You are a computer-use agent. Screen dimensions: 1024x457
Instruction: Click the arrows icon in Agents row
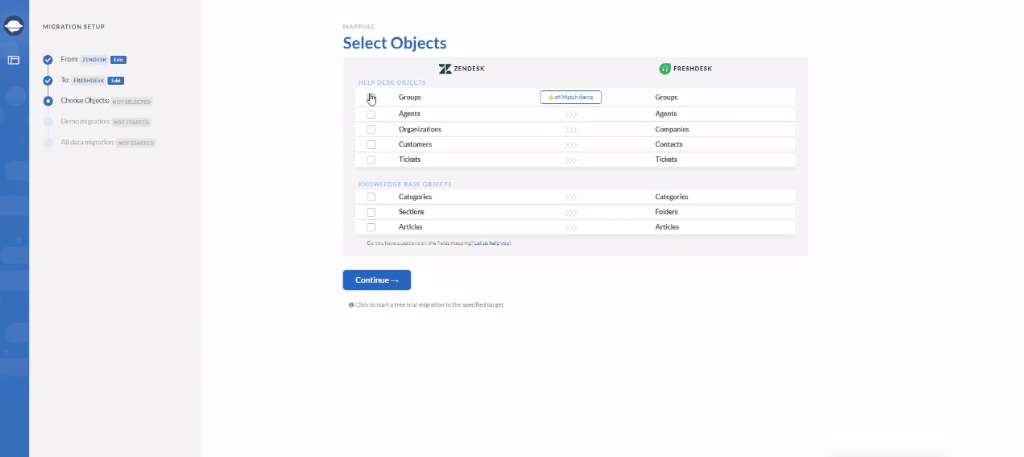(571, 114)
